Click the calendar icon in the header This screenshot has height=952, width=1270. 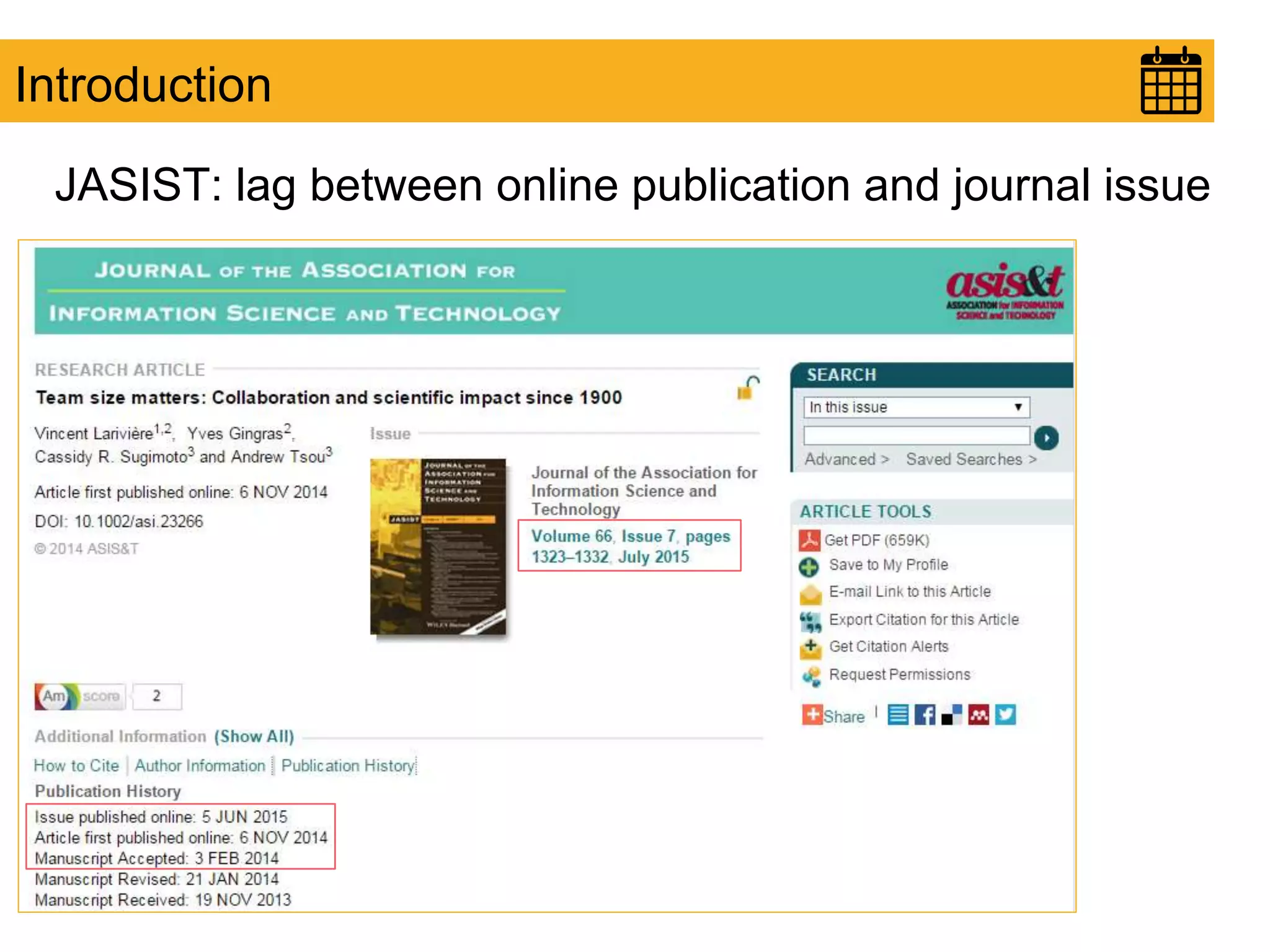[1171, 80]
